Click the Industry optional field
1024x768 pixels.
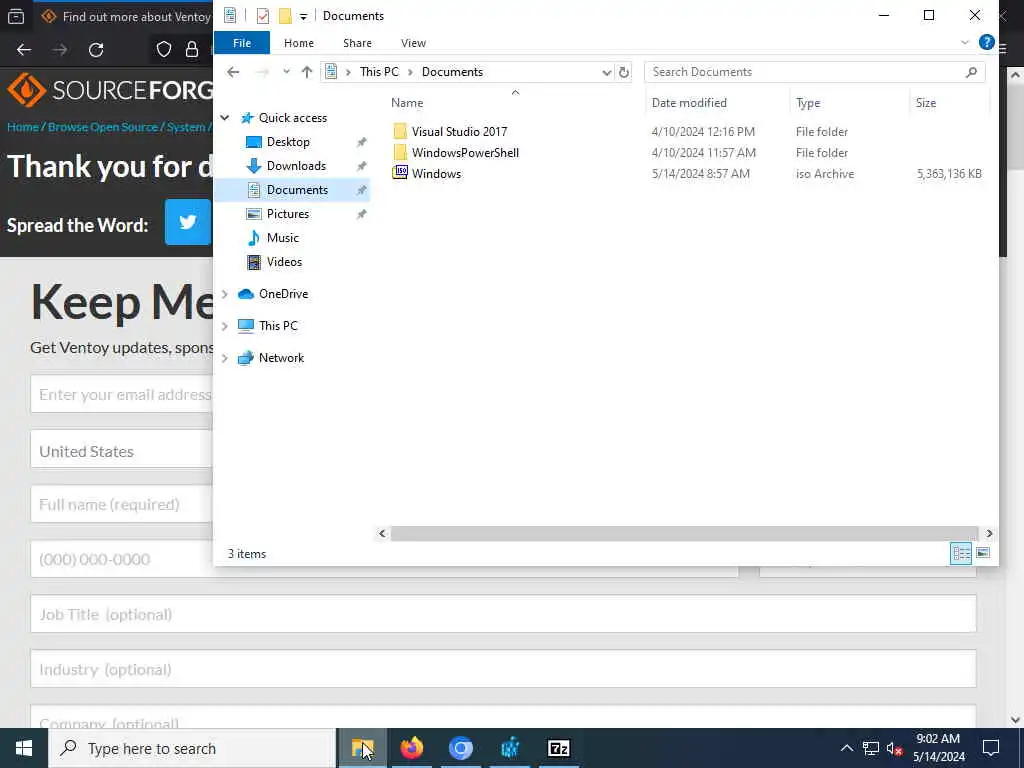[504, 669]
